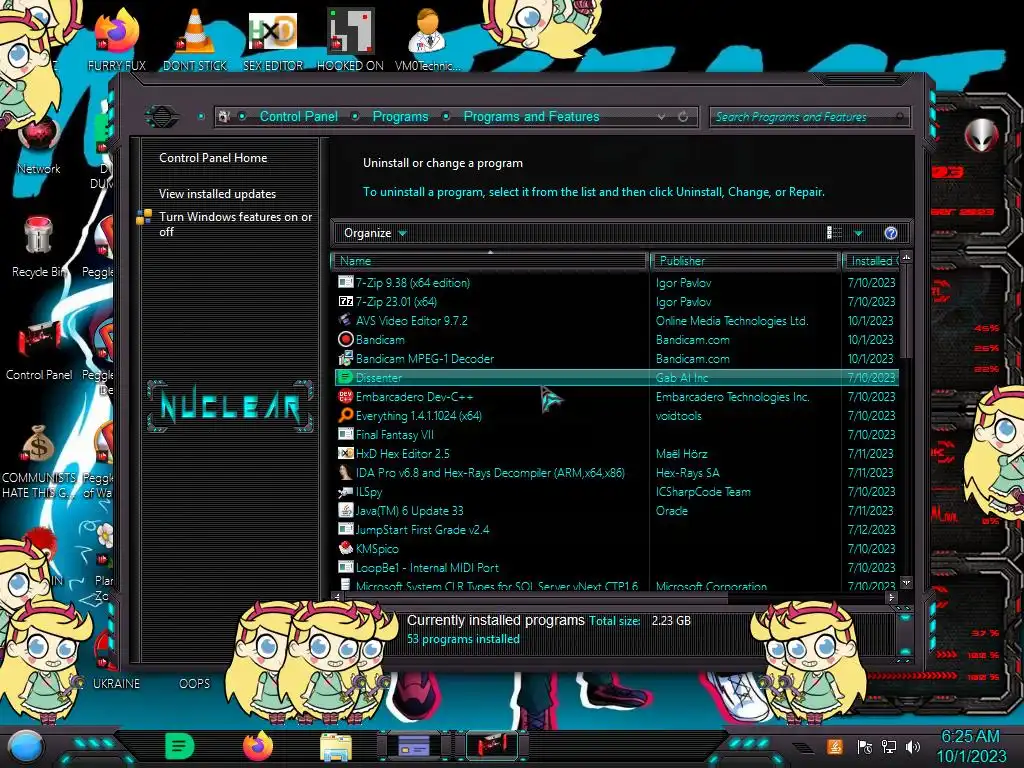Viewport: 1024px width, 768px height.
Task: Click the Everything magnifier program icon
Action: [345, 415]
